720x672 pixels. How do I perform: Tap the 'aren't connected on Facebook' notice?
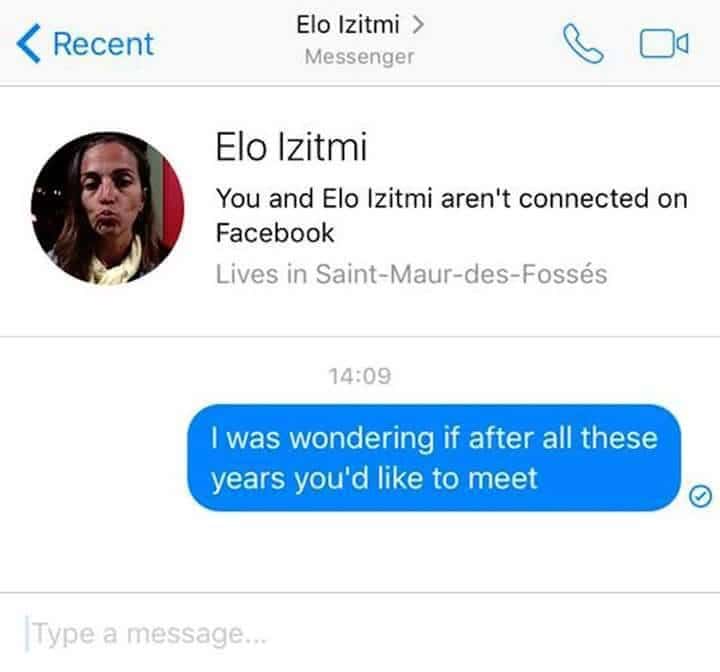tap(452, 215)
